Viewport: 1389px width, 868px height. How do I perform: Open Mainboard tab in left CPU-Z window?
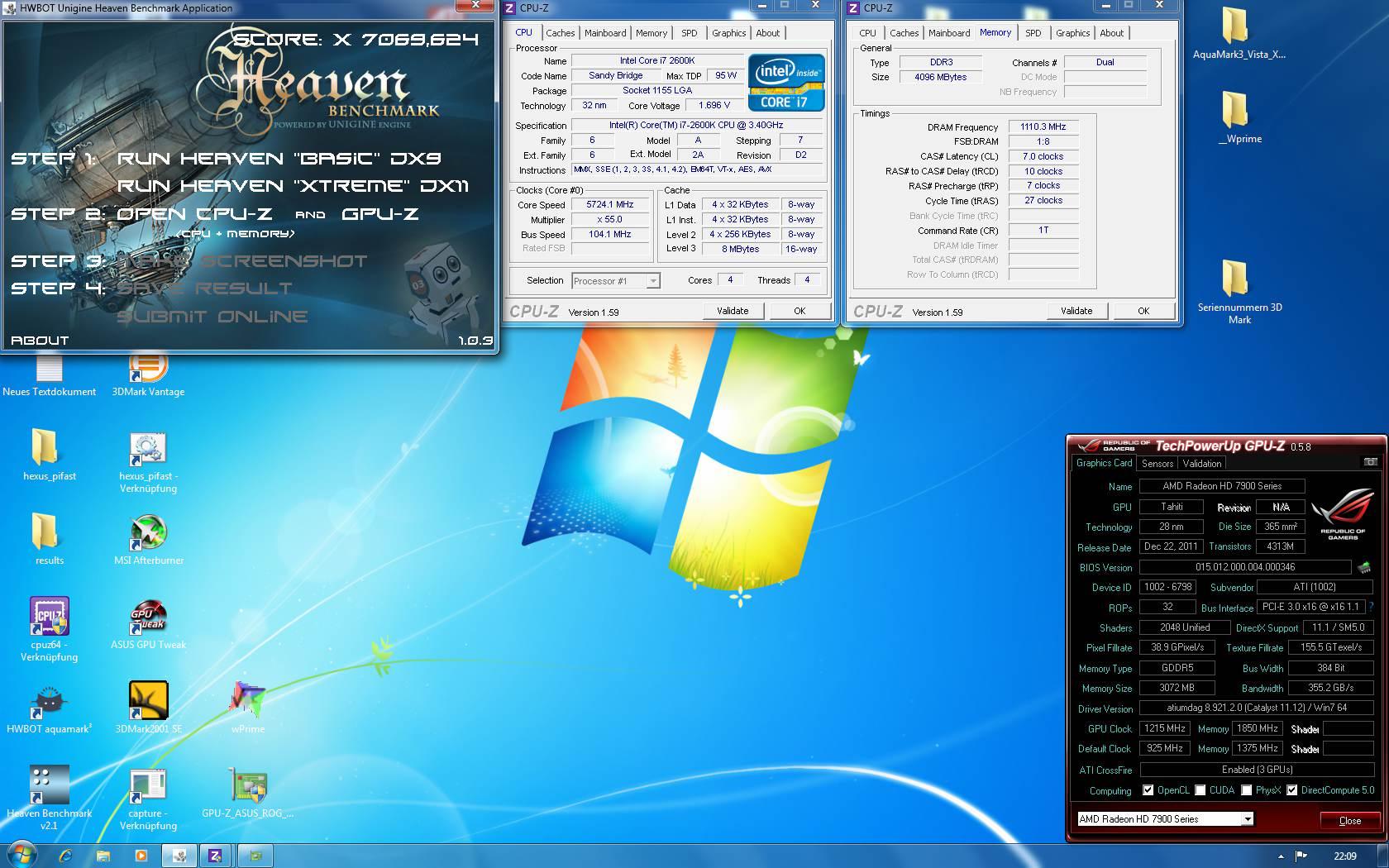[x=605, y=33]
